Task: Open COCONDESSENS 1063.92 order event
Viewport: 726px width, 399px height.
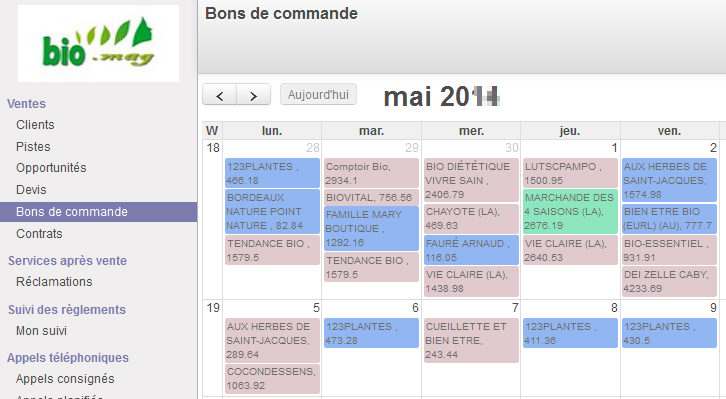Action: tap(272, 378)
